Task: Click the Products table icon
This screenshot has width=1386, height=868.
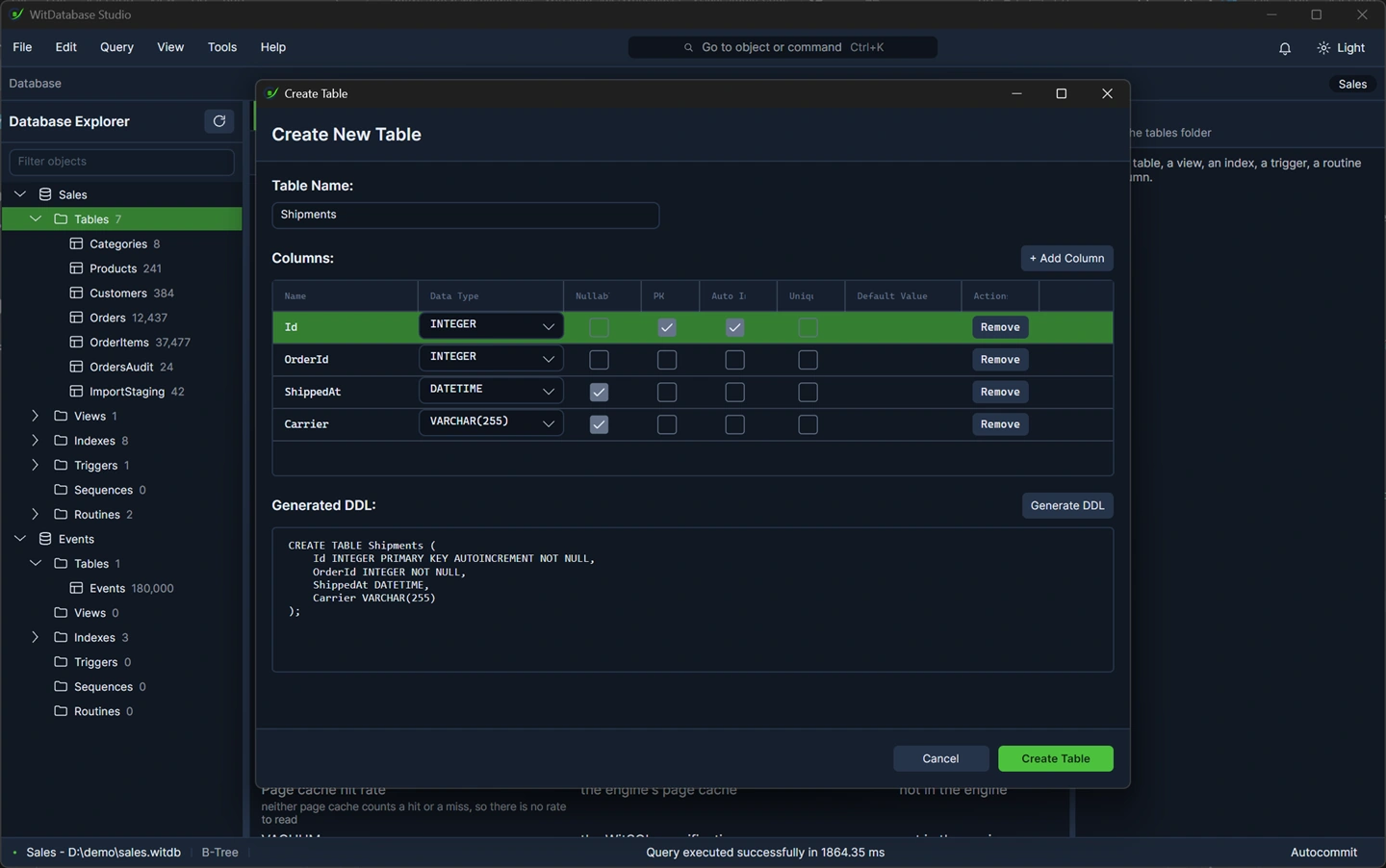Action: pos(76,268)
